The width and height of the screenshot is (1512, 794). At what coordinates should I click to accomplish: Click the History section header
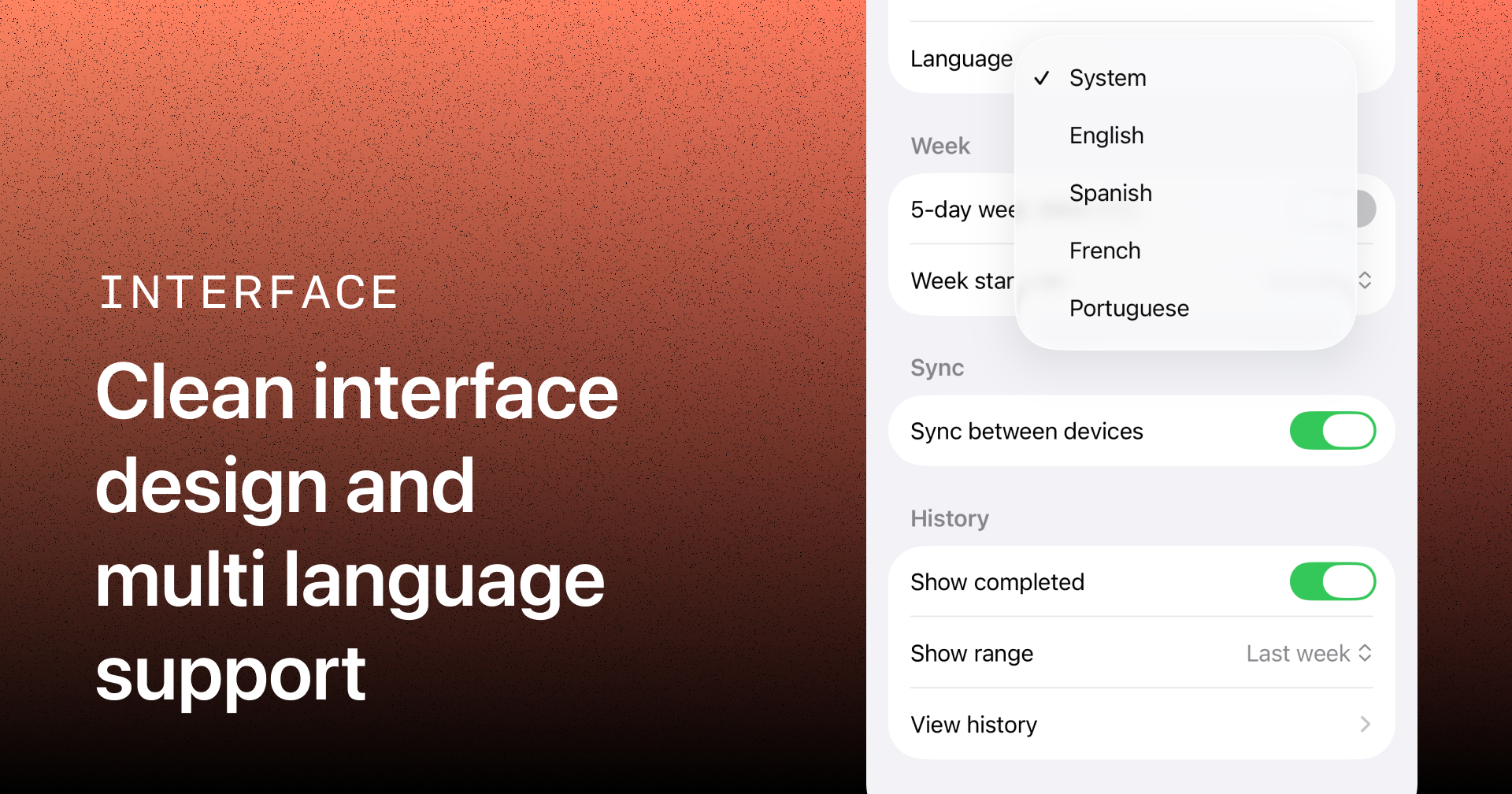point(950,518)
